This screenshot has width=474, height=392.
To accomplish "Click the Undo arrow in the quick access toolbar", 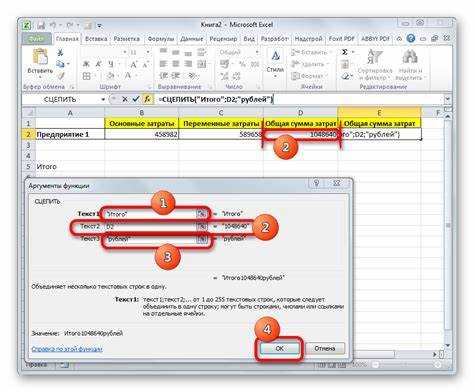I will (53, 25).
